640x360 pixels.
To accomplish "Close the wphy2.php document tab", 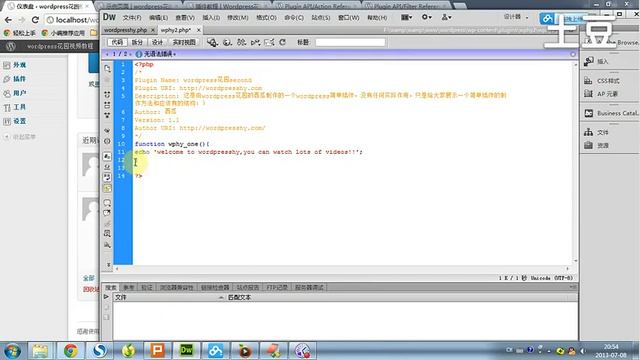I will [198, 30].
